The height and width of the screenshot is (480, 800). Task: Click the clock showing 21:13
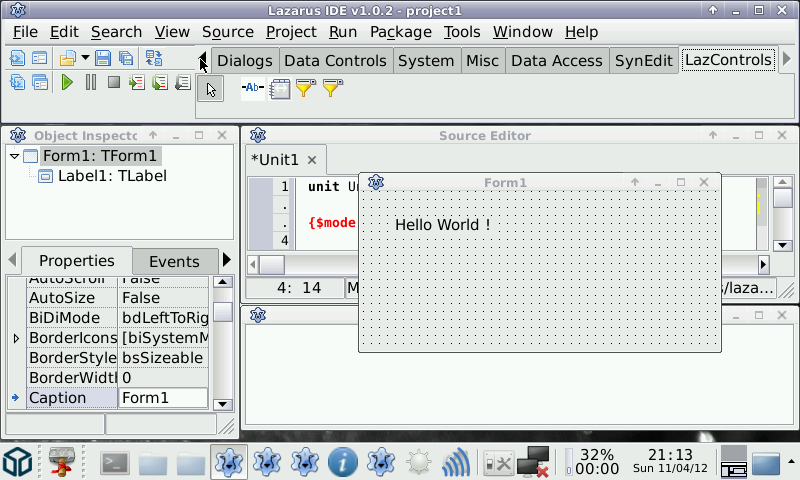[x=670, y=454]
